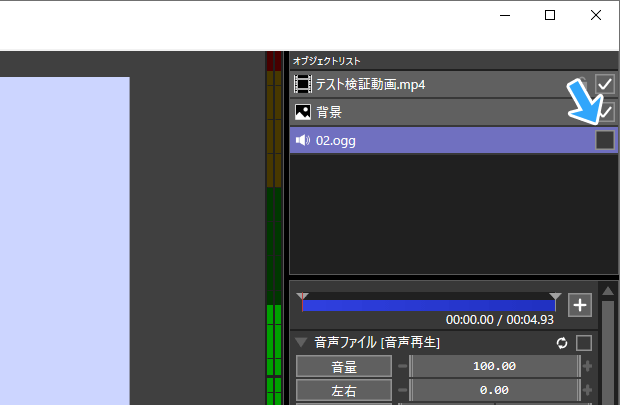Click the speaker icon beside 02.ogg

pyautogui.click(x=303, y=140)
